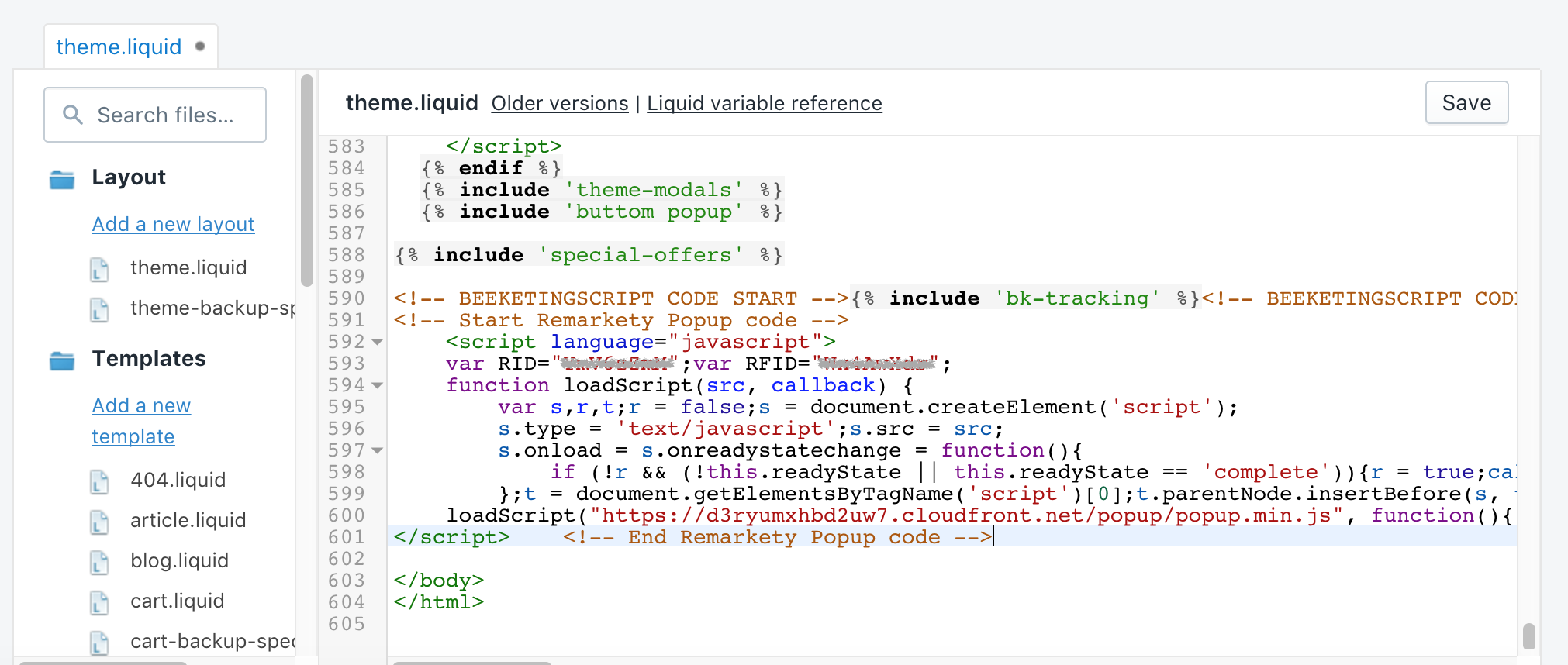Click the Start Remarkety Popup code comment
1568x665 pixels.
[621, 320]
